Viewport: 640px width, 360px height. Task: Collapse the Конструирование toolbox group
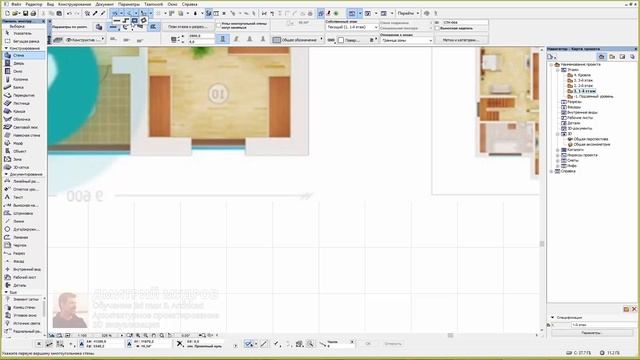(x=6, y=48)
